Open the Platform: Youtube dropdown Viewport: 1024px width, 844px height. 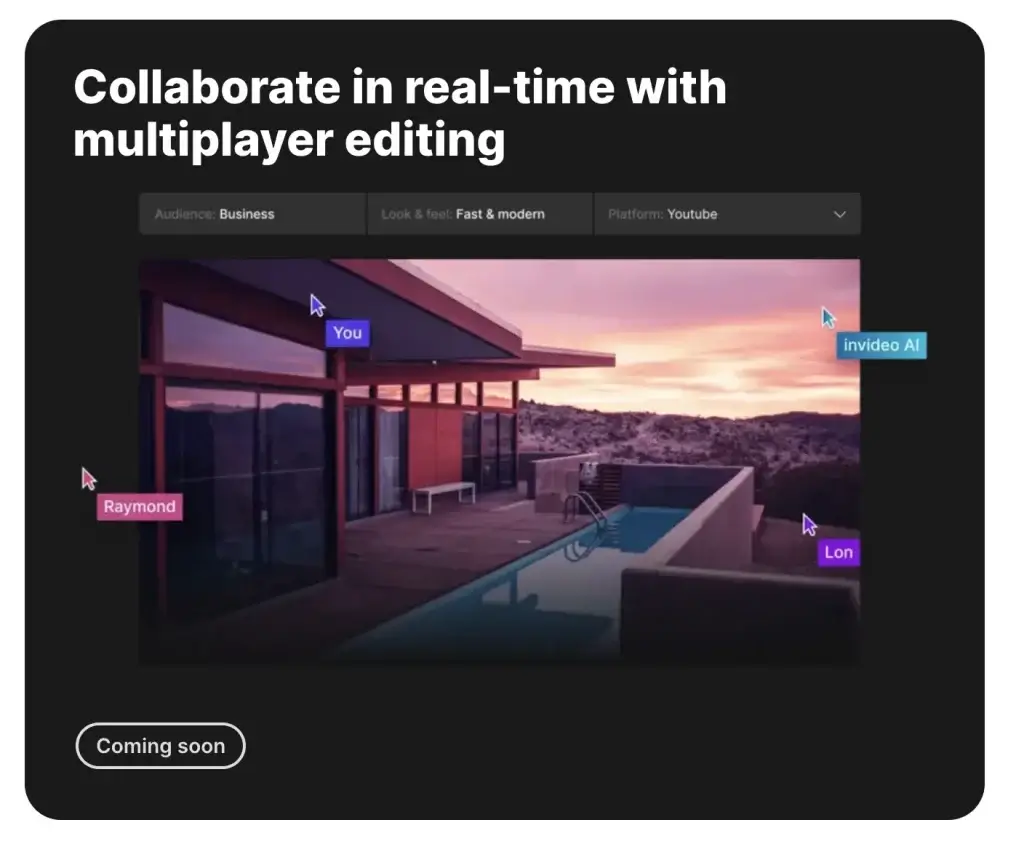pos(726,214)
